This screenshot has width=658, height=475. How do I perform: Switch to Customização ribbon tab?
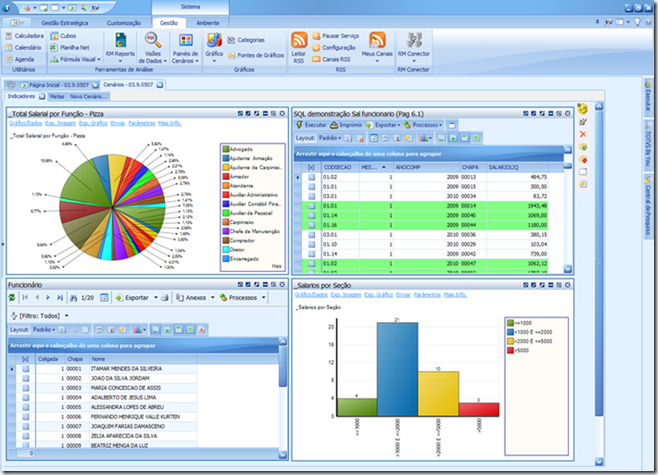[123, 23]
